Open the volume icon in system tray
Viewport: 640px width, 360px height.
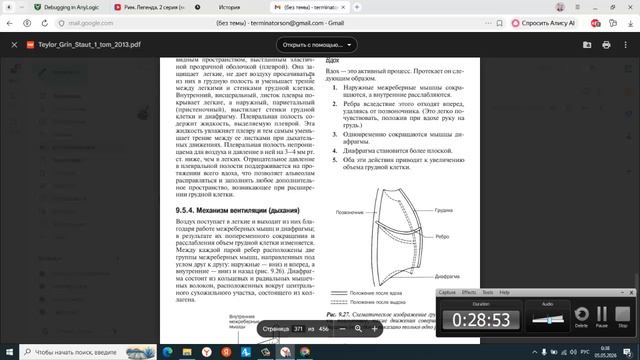point(573,352)
